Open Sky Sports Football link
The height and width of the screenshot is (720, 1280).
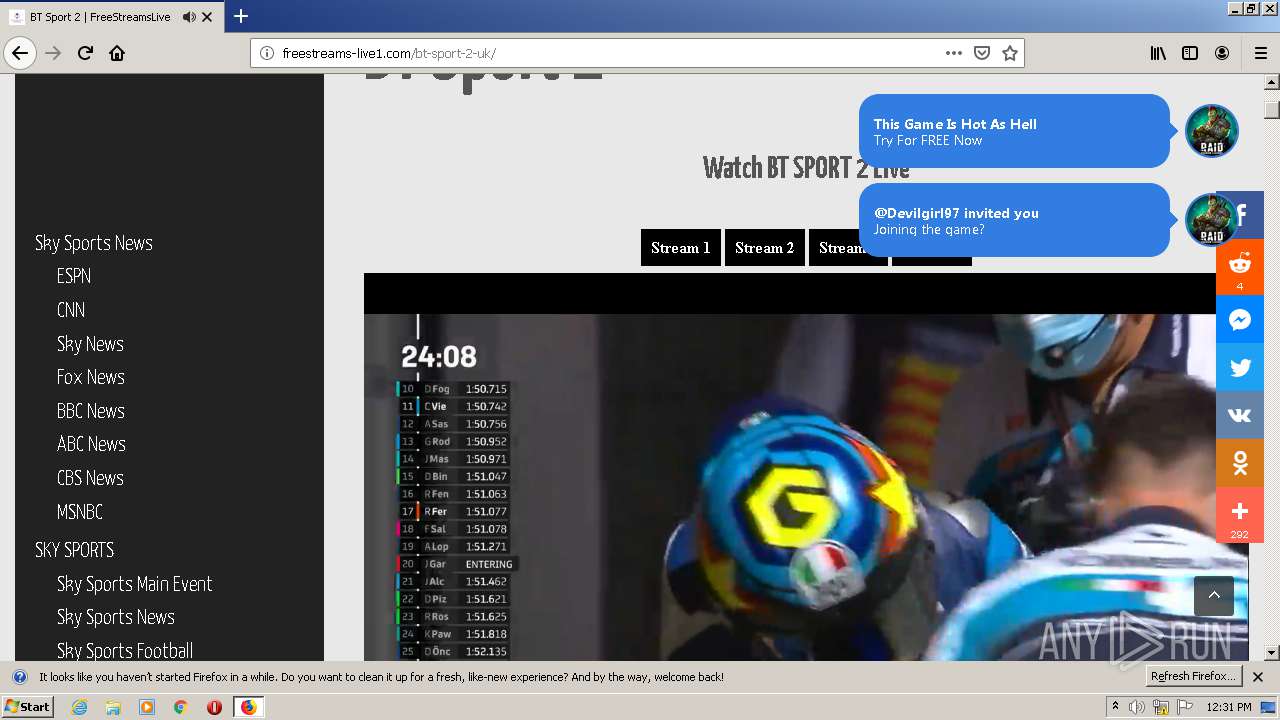pos(125,651)
